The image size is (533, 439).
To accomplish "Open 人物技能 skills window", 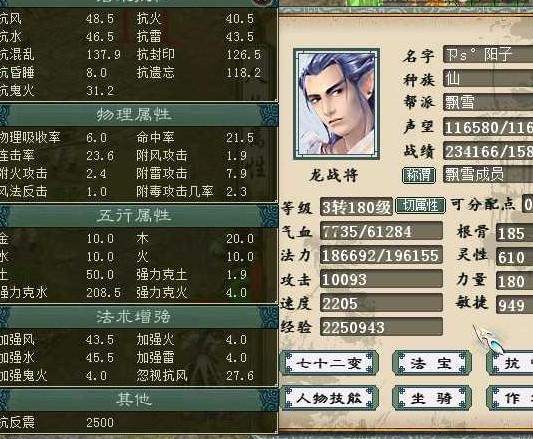I will click(329, 398).
